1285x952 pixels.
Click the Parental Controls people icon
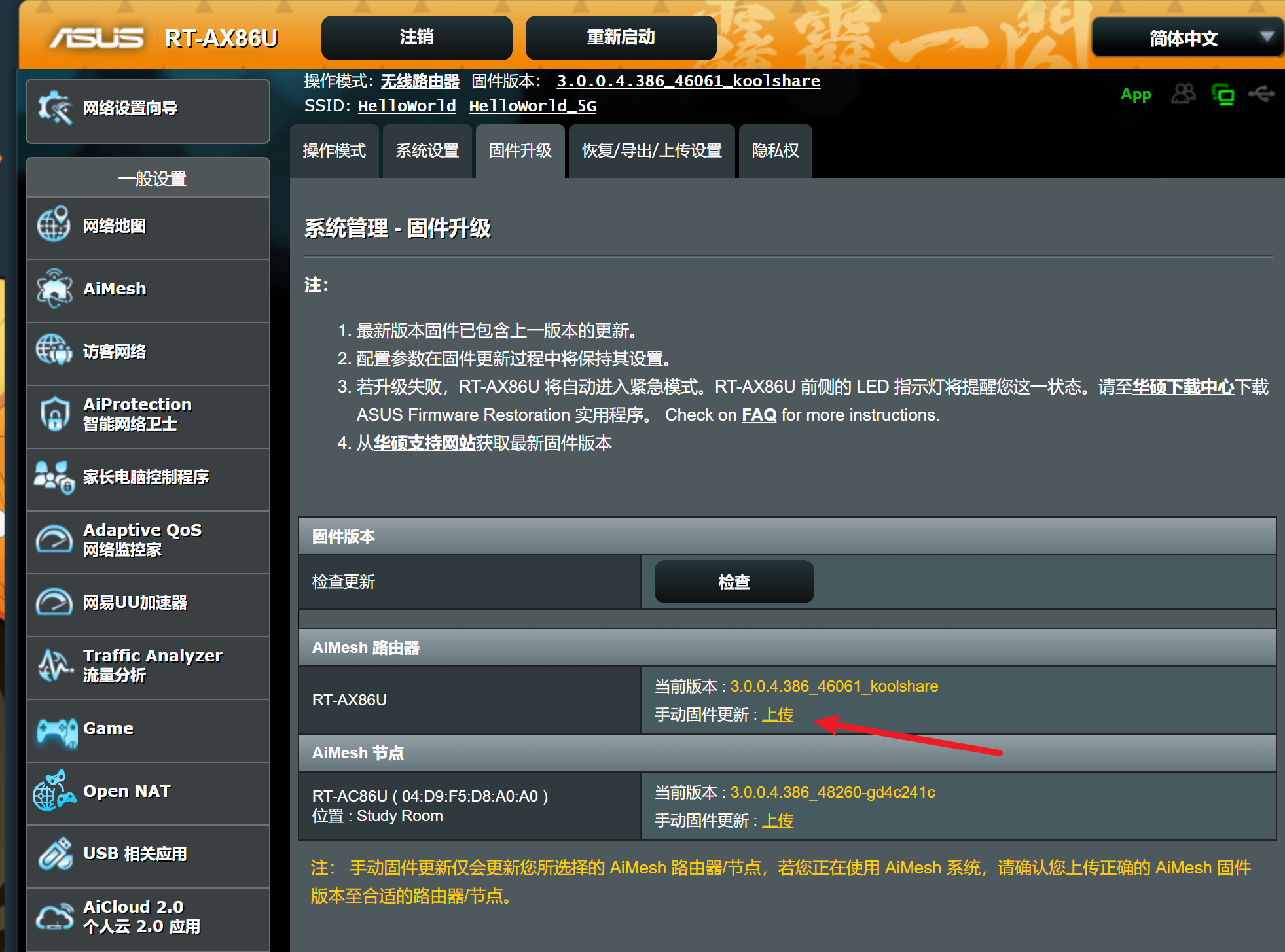(x=54, y=477)
